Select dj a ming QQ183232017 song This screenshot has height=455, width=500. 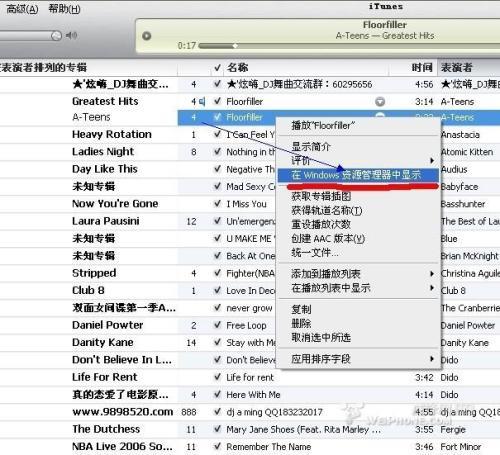pos(274,412)
